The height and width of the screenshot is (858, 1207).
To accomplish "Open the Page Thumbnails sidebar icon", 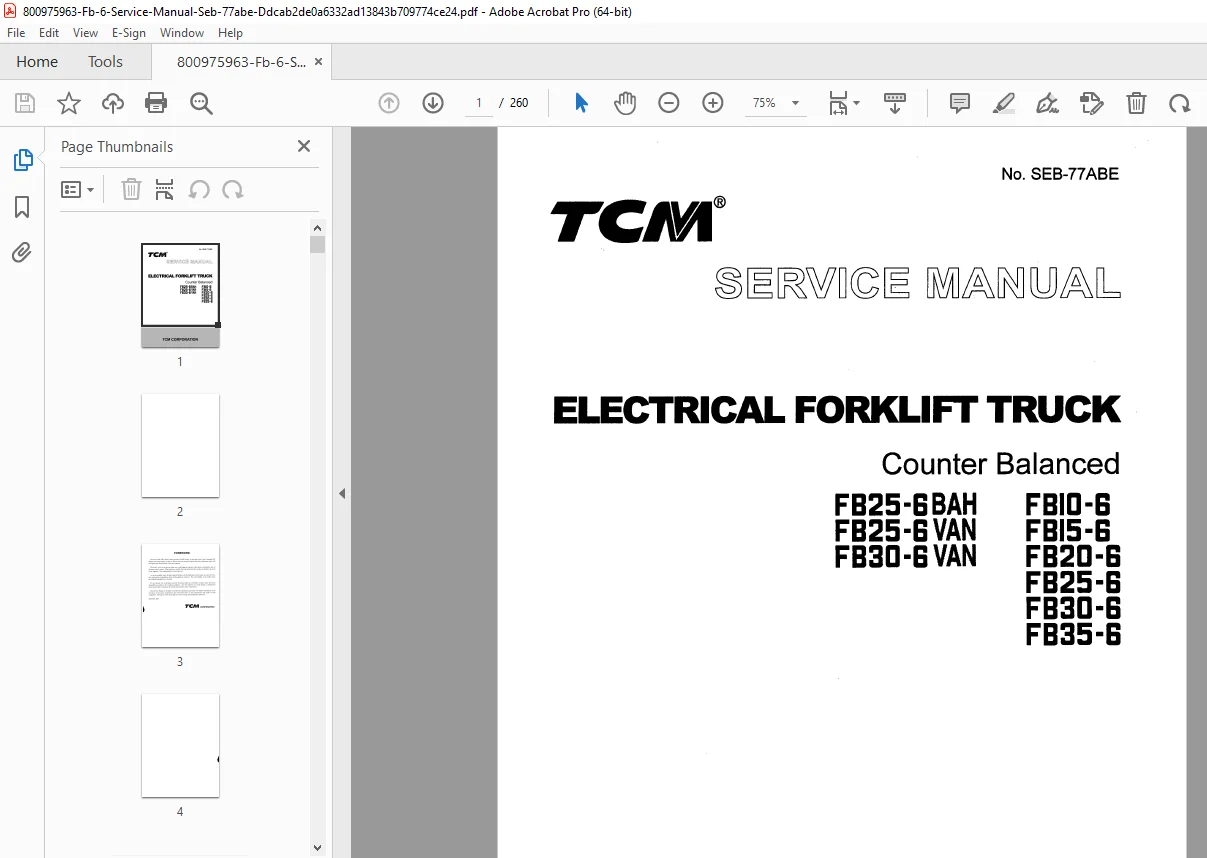I will (22, 160).
